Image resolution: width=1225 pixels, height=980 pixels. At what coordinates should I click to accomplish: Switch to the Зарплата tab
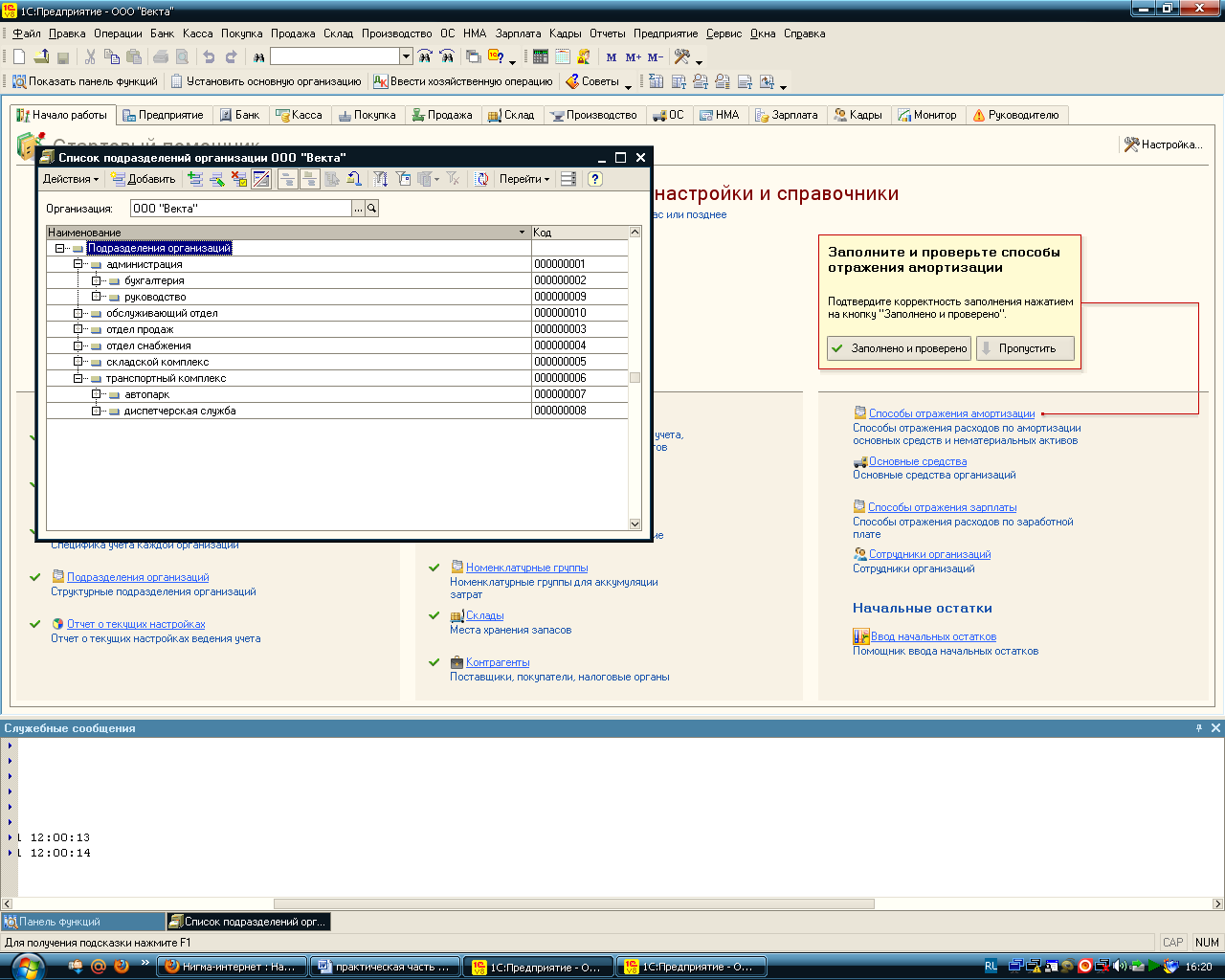click(x=787, y=115)
